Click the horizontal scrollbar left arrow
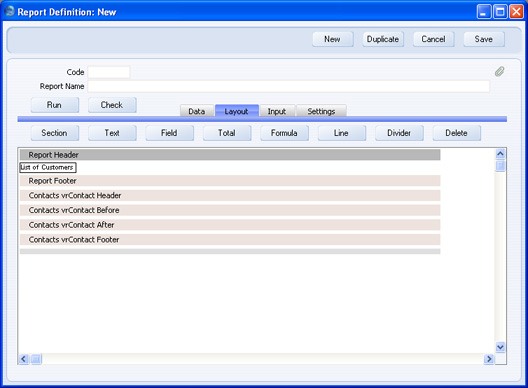Screen dimensions: 528x388 click(24, 359)
